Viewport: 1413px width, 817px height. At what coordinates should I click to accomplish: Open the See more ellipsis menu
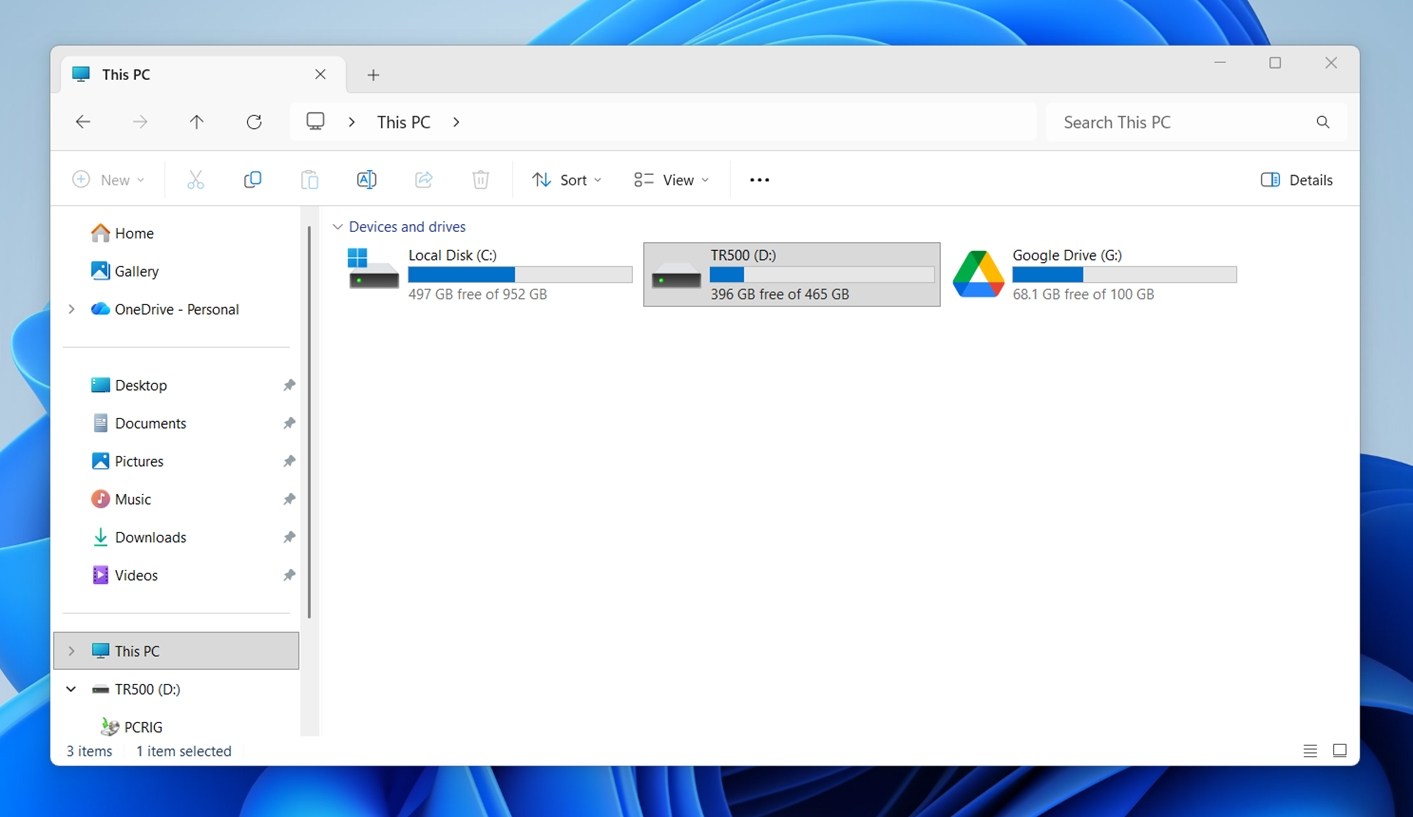[x=759, y=180]
